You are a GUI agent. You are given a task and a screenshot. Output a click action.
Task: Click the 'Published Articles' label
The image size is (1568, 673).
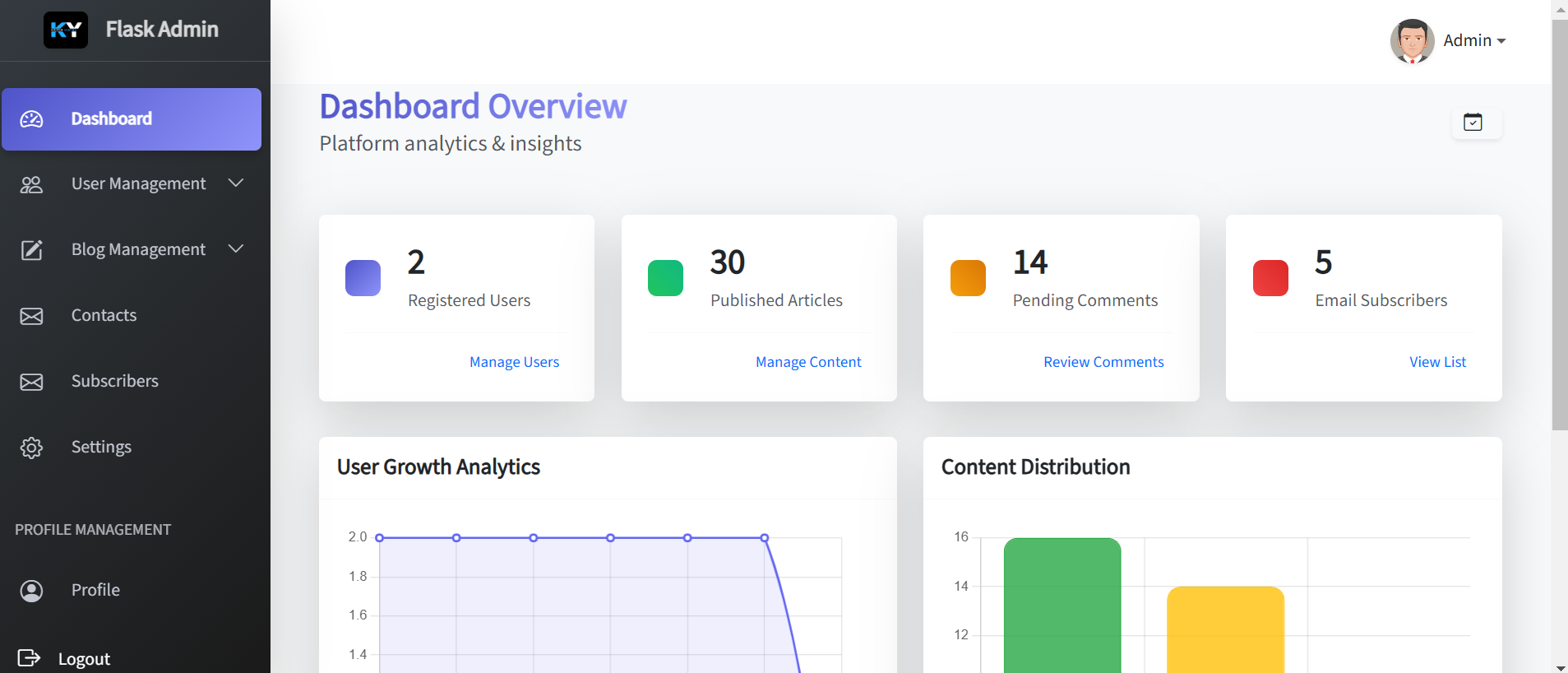click(x=776, y=301)
